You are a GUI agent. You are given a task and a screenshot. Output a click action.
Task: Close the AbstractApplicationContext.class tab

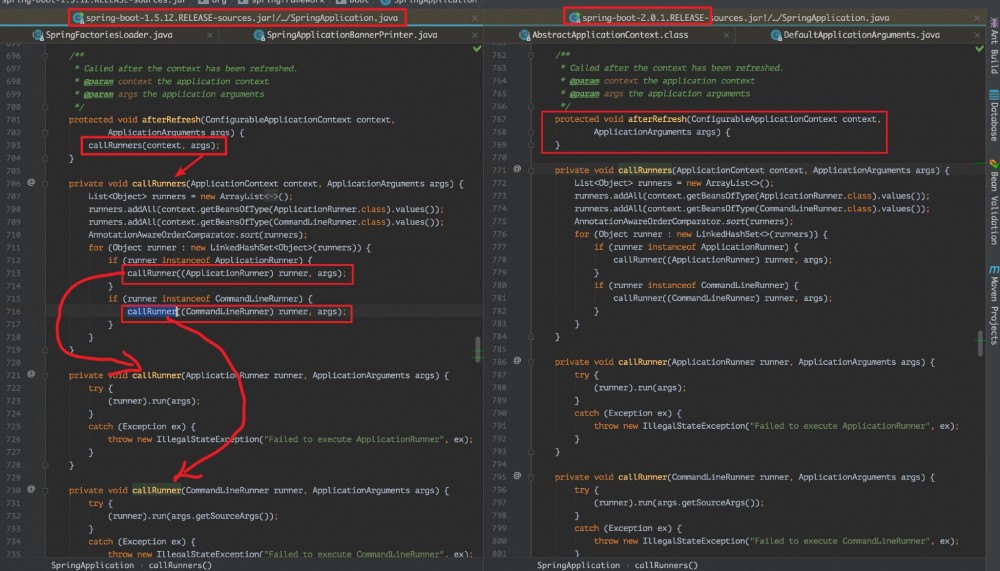[726, 35]
